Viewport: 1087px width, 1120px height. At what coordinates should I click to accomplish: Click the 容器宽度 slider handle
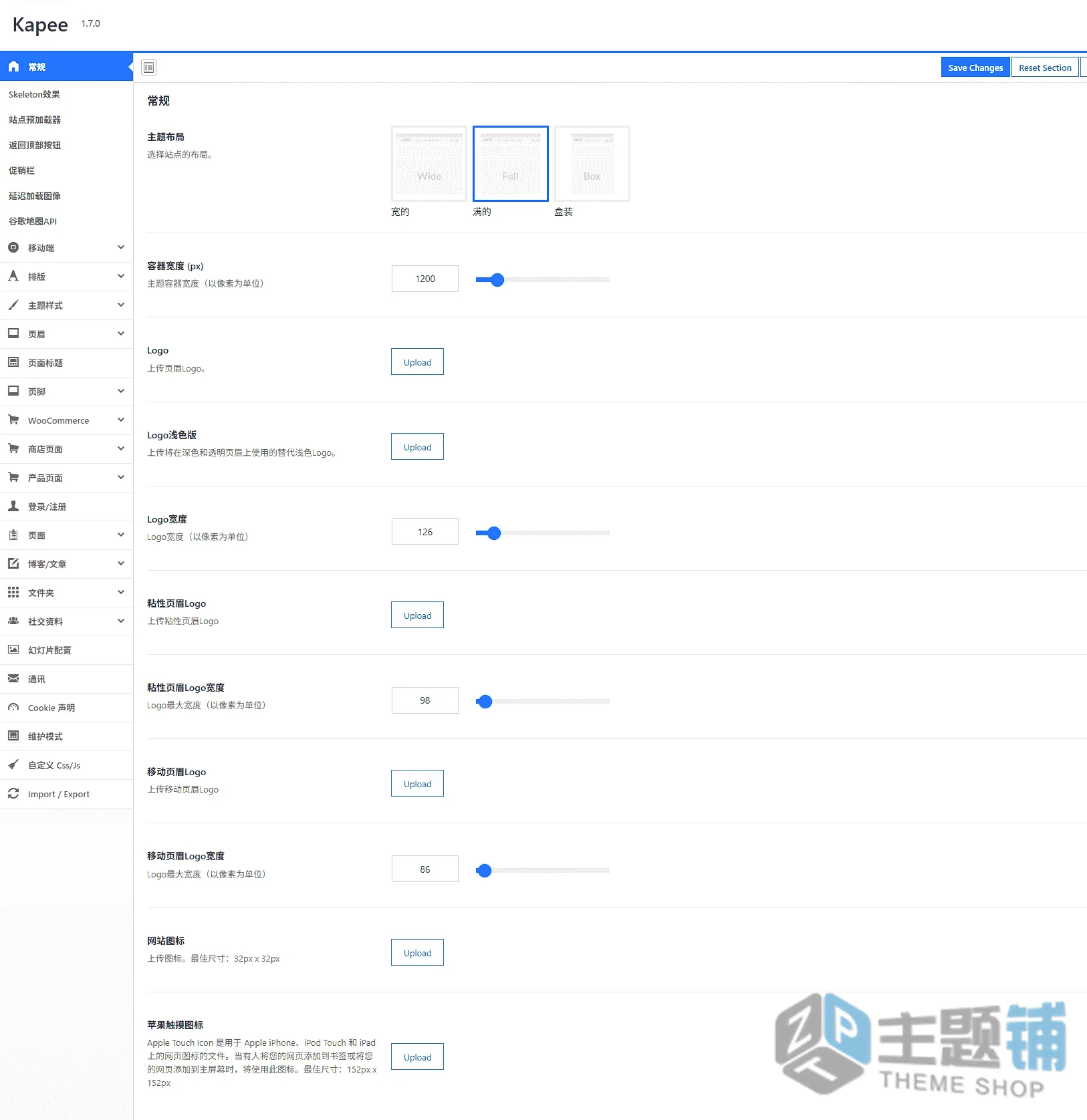[x=497, y=279]
